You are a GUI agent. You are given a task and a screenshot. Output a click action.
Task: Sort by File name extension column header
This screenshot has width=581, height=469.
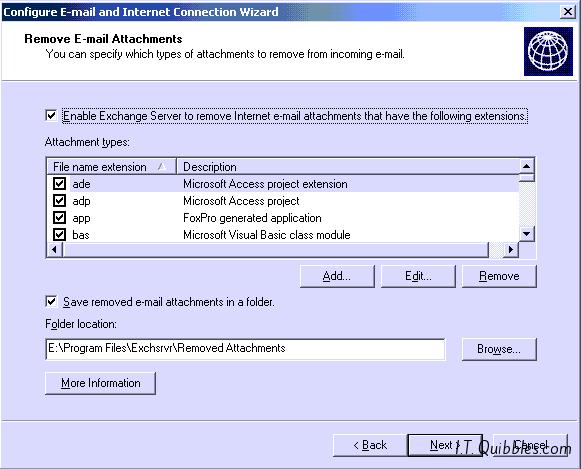(111, 167)
